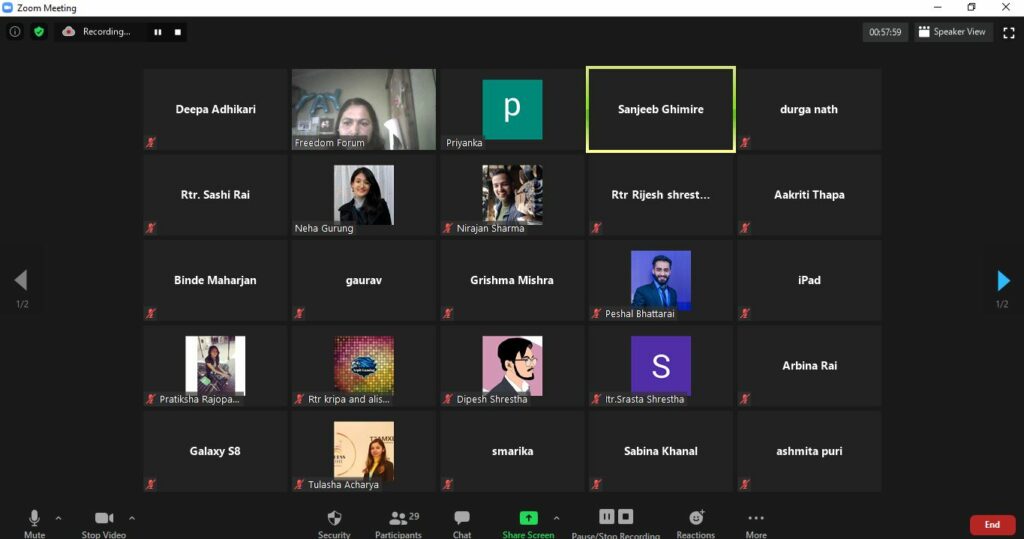Click the green Share Screen icon
Image resolution: width=1024 pixels, height=539 pixels.
(x=528, y=518)
